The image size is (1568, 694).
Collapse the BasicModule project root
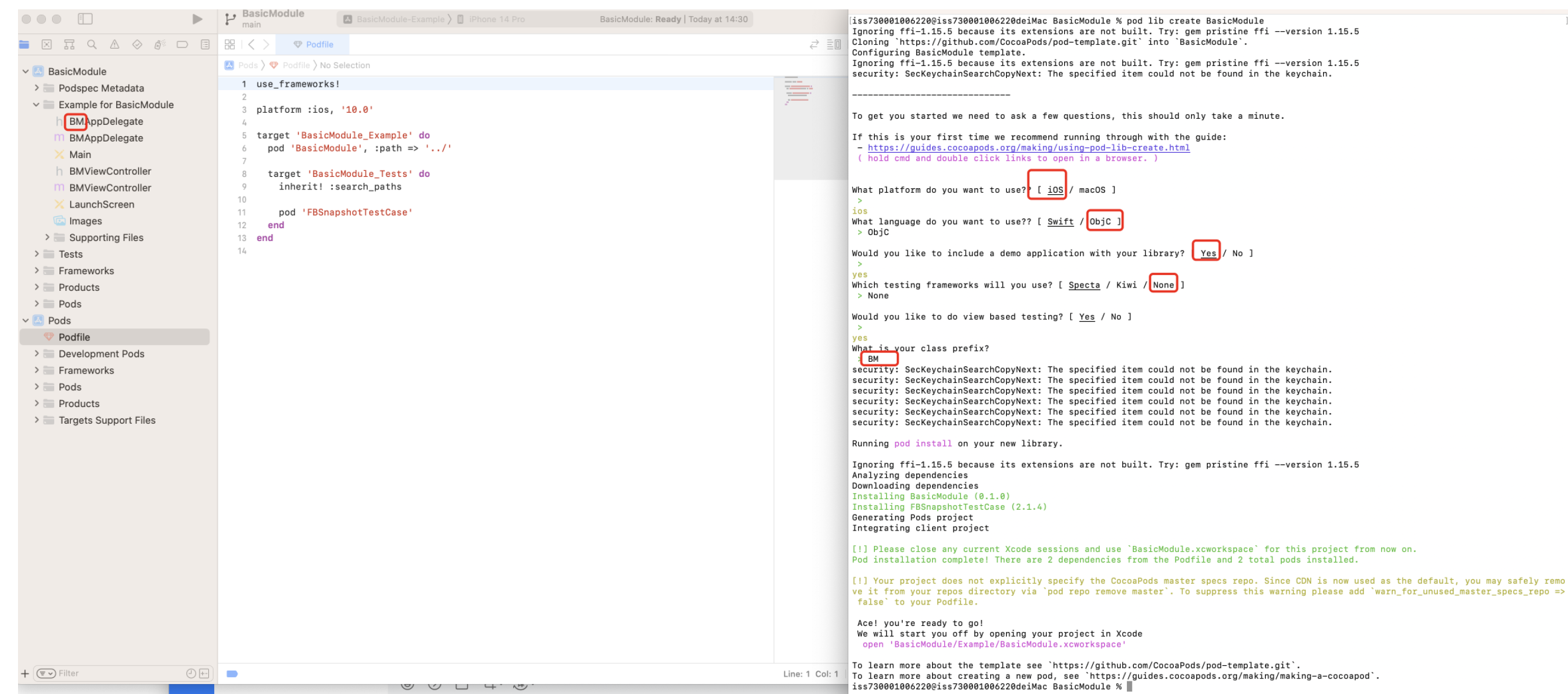click(25, 71)
